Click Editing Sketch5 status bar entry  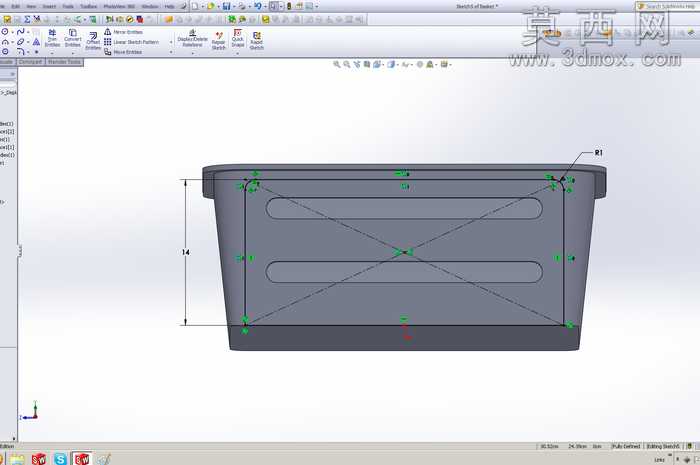[663, 446]
